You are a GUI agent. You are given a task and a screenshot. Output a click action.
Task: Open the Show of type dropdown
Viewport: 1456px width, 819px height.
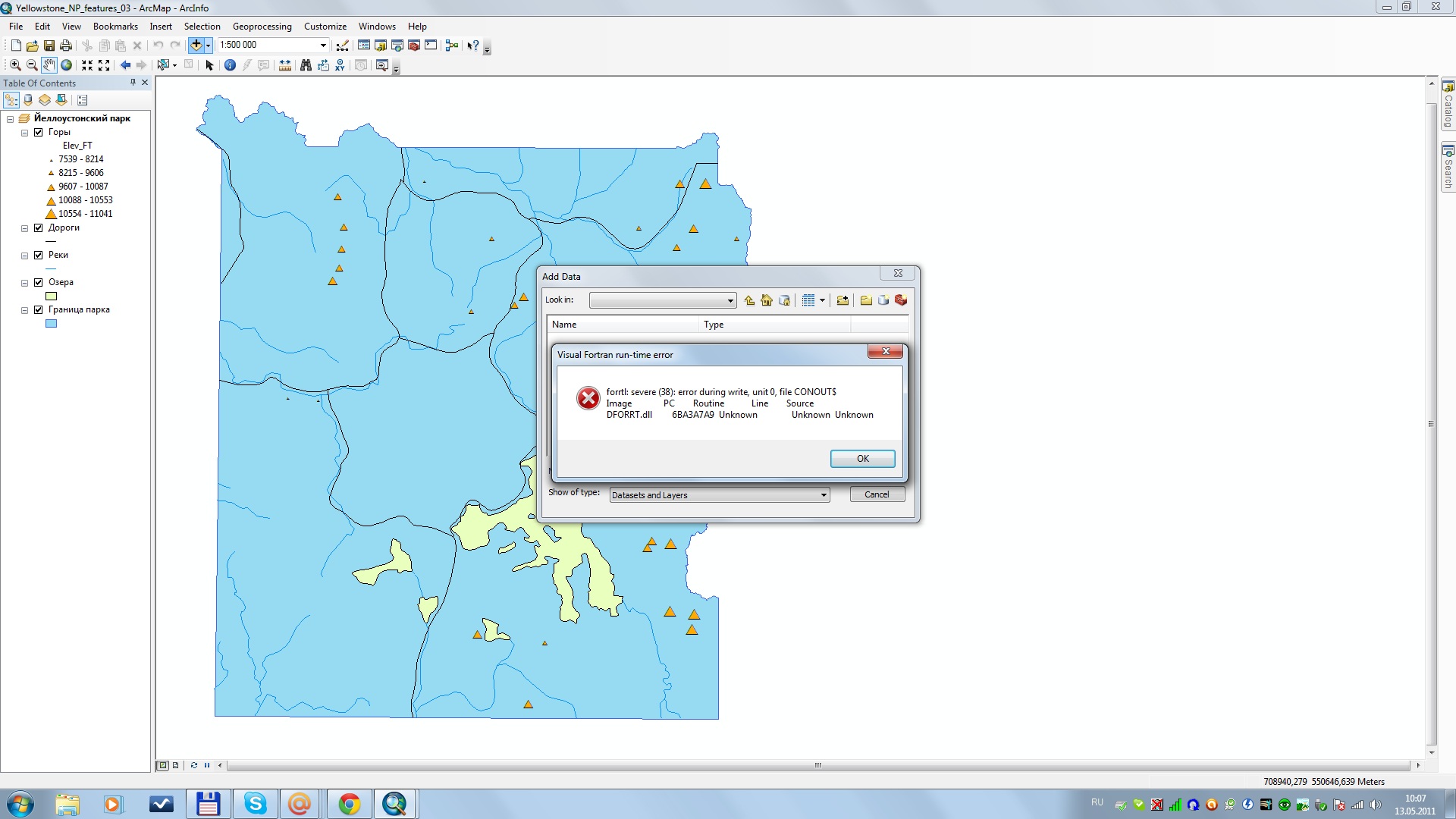(x=824, y=495)
